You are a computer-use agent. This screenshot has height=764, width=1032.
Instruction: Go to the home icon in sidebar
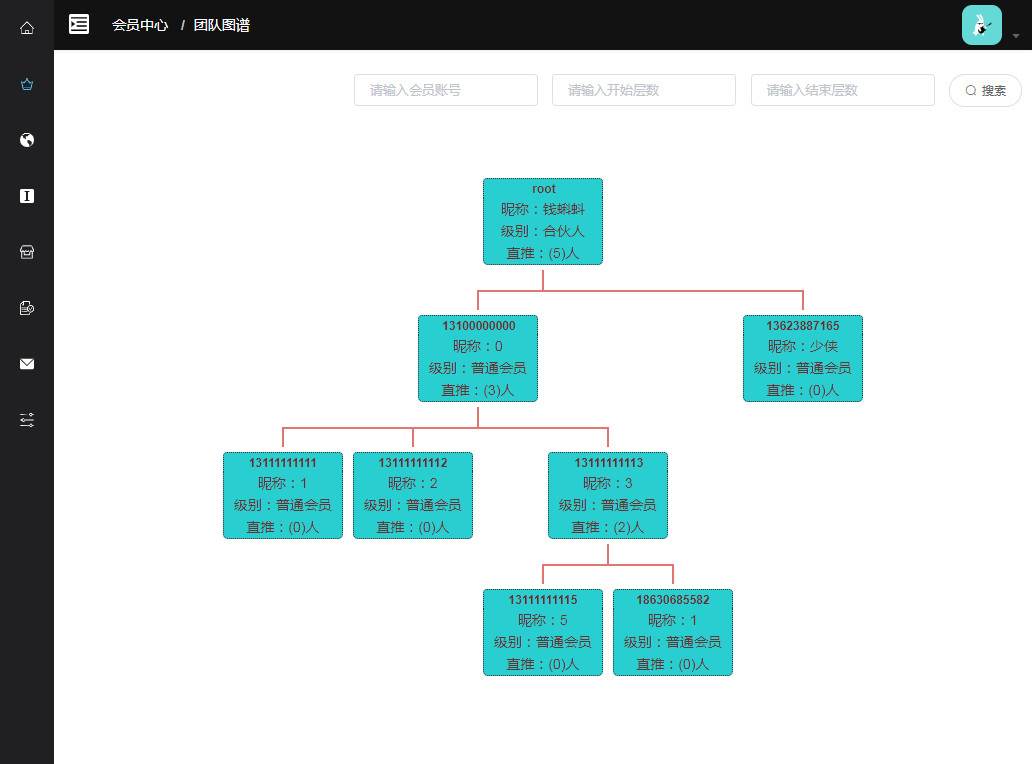pos(27,28)
